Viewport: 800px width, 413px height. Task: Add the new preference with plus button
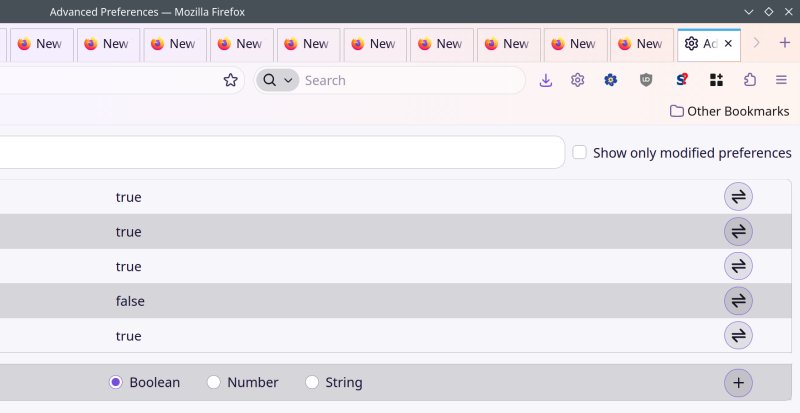pyautogui.click(x=738, y=383)
